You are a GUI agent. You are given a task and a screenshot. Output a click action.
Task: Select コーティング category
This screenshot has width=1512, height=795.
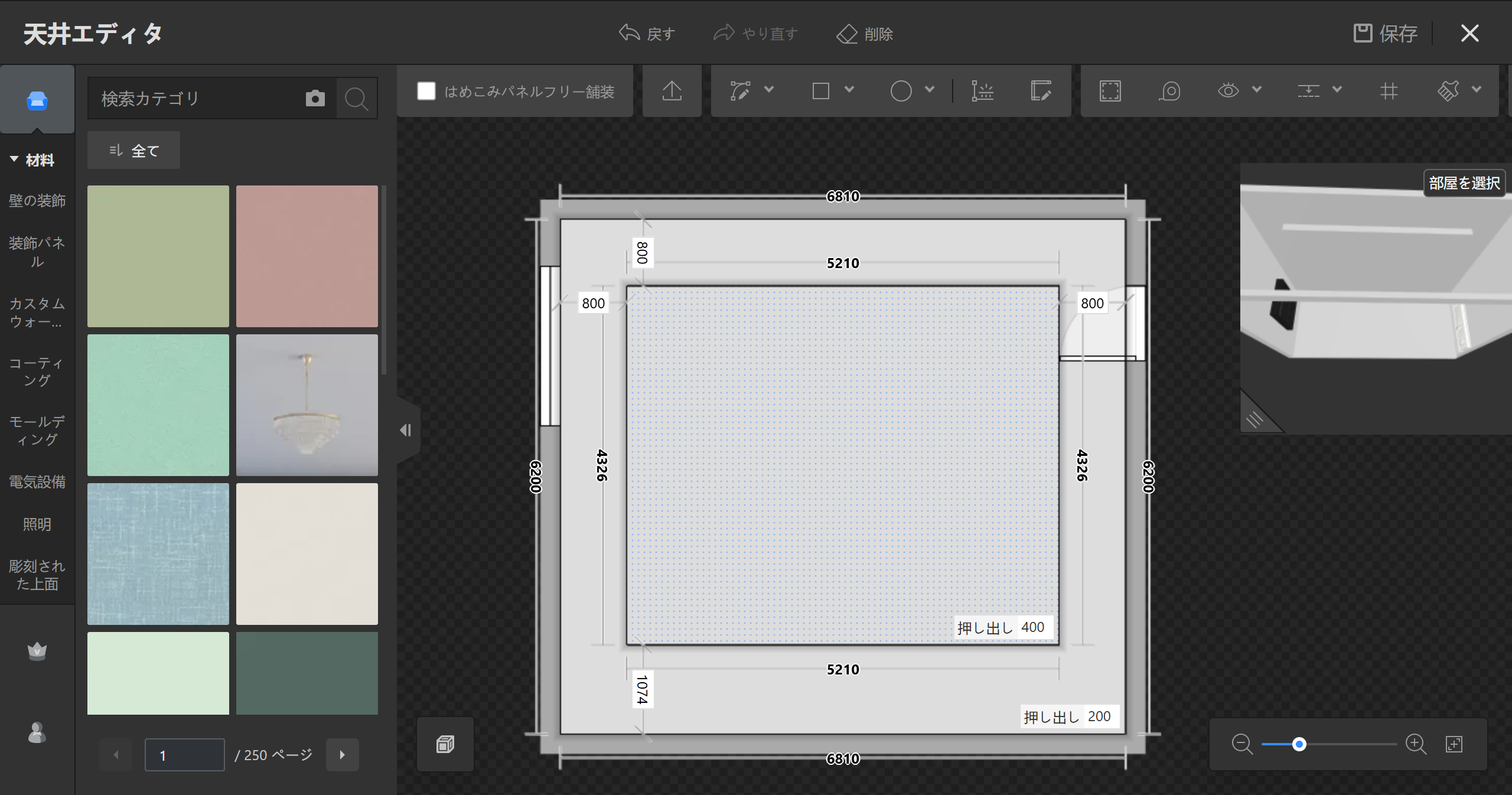[37, 372]
